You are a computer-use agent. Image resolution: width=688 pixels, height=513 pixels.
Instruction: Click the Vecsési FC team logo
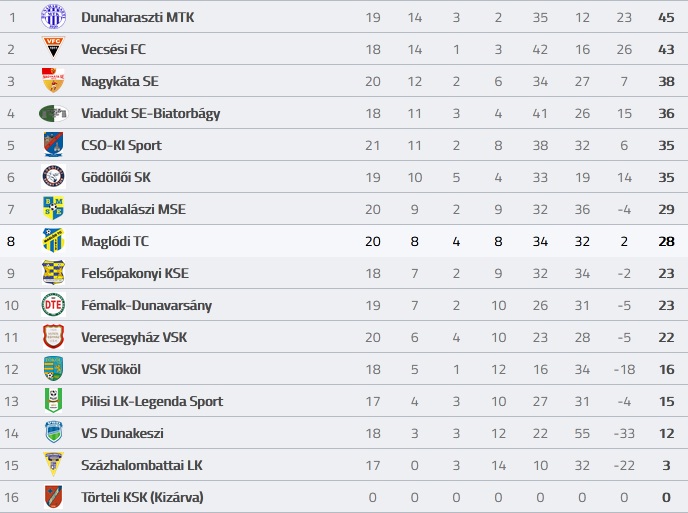(x=53, y=49)
